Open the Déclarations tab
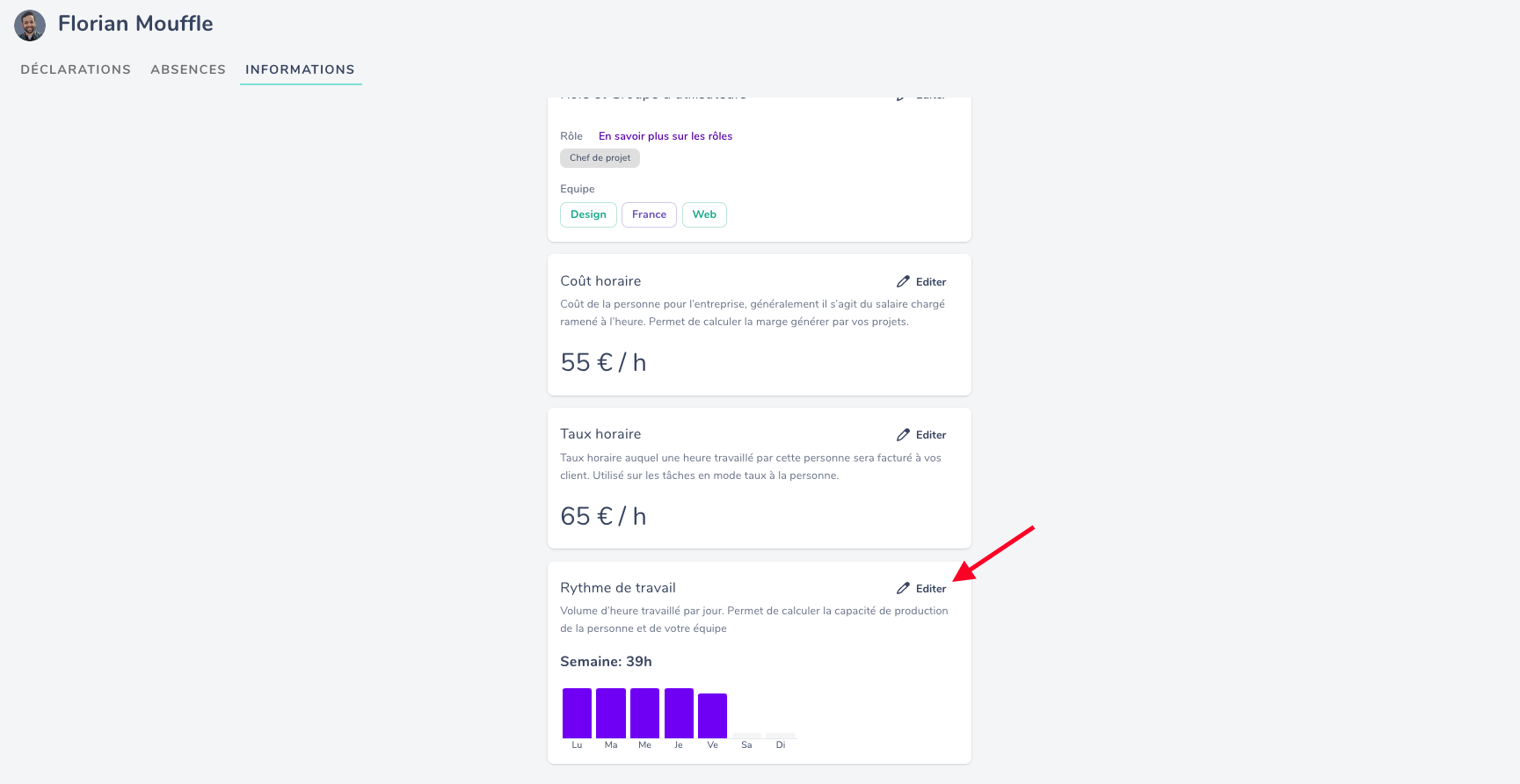1520x784 pixels. tap(76, 69)
